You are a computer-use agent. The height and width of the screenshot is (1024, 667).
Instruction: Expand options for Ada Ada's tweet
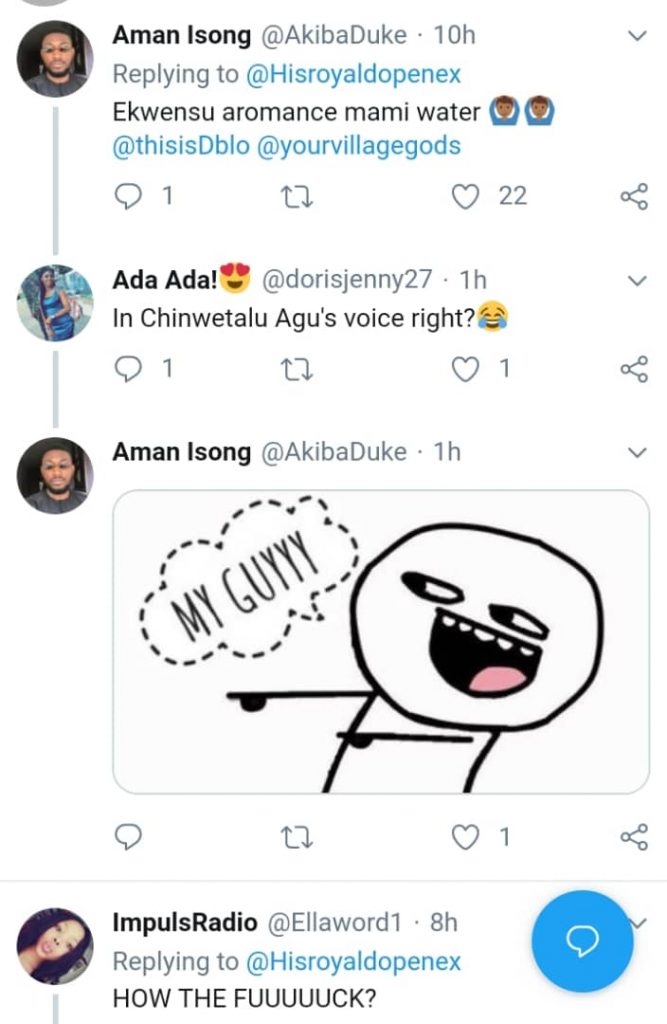(636, 281)
